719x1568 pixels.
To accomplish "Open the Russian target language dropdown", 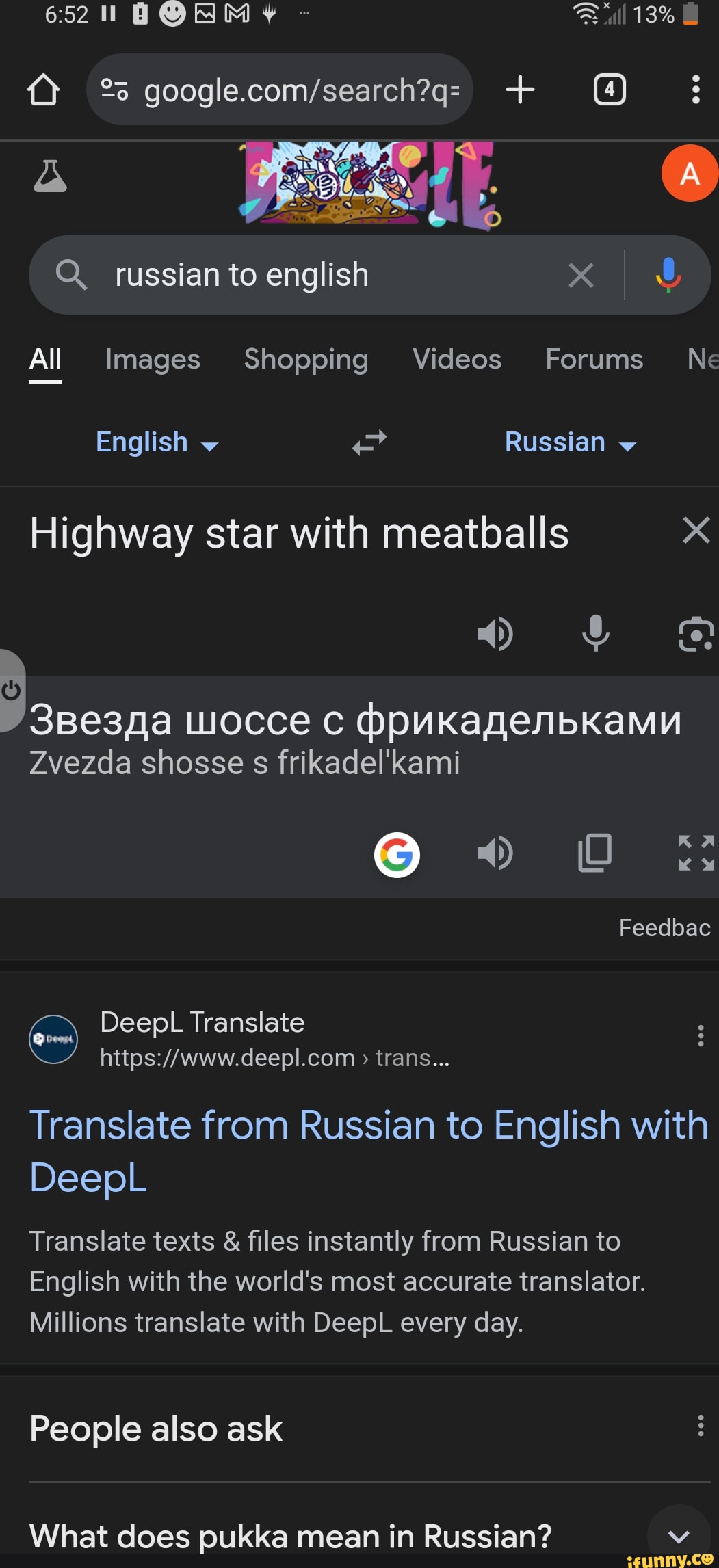I will click(570, 442).
